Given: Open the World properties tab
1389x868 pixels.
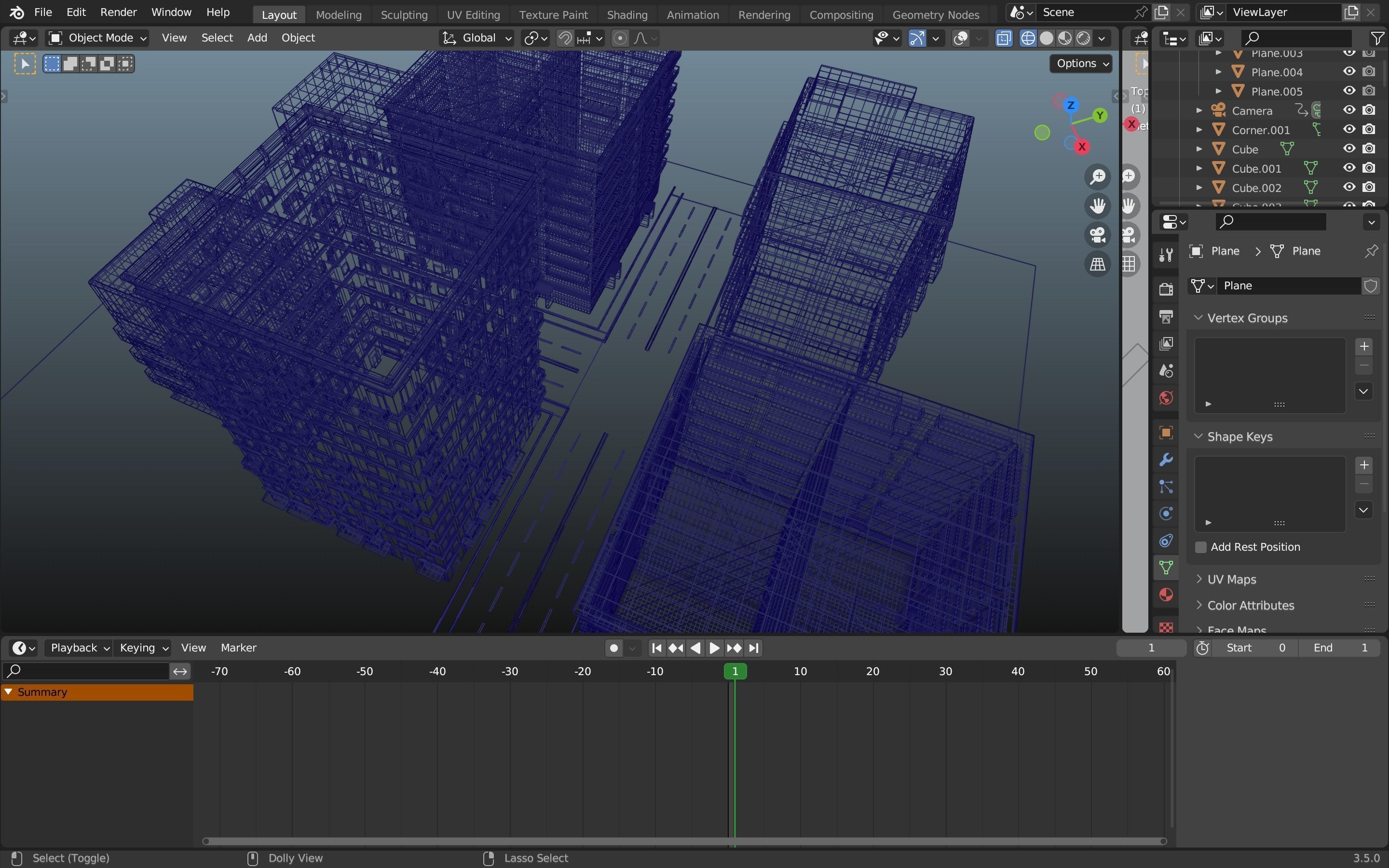Looking at the screenshot, I should coord(1166,398).
